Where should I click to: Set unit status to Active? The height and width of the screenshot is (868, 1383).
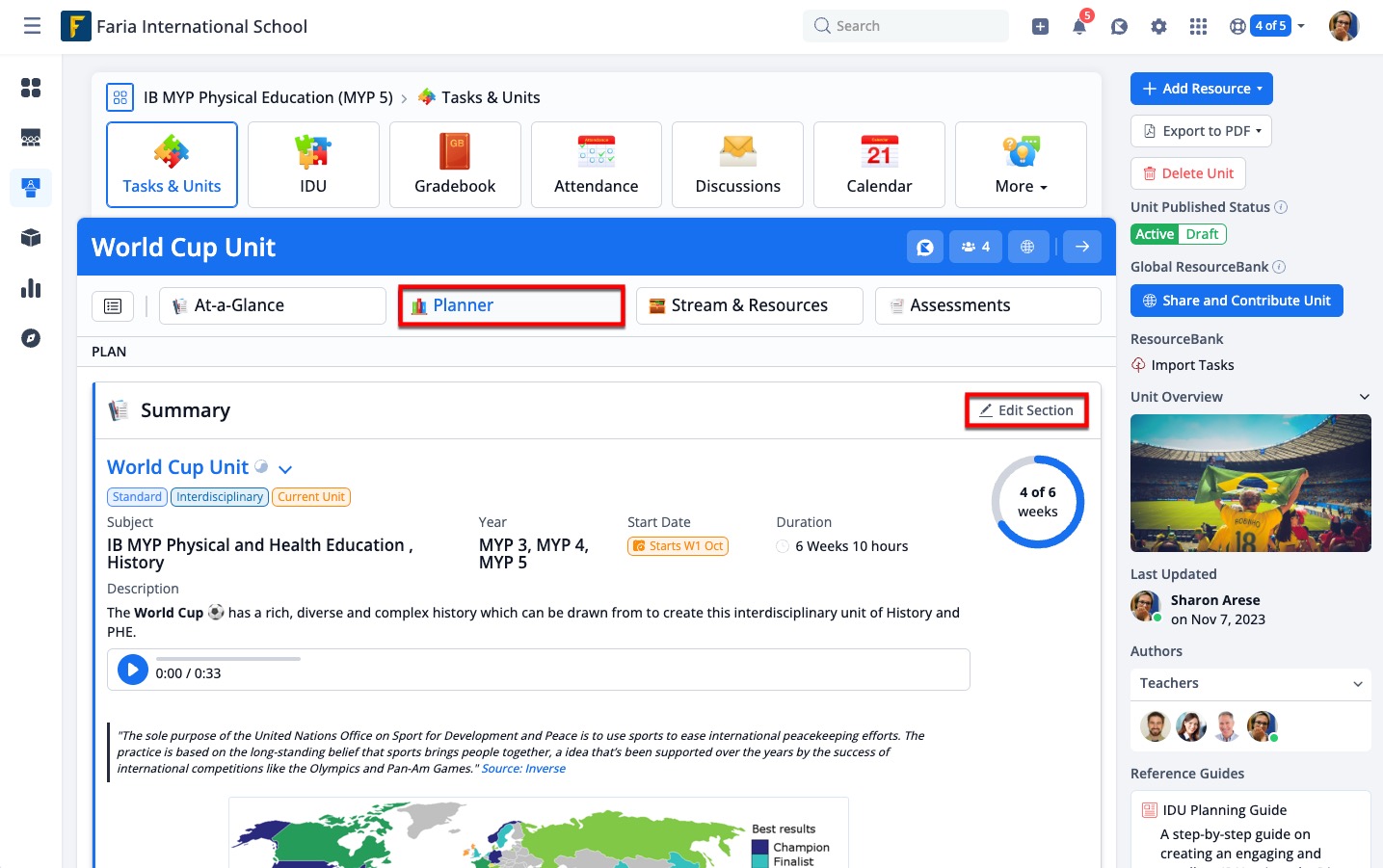click(1155, 234)
